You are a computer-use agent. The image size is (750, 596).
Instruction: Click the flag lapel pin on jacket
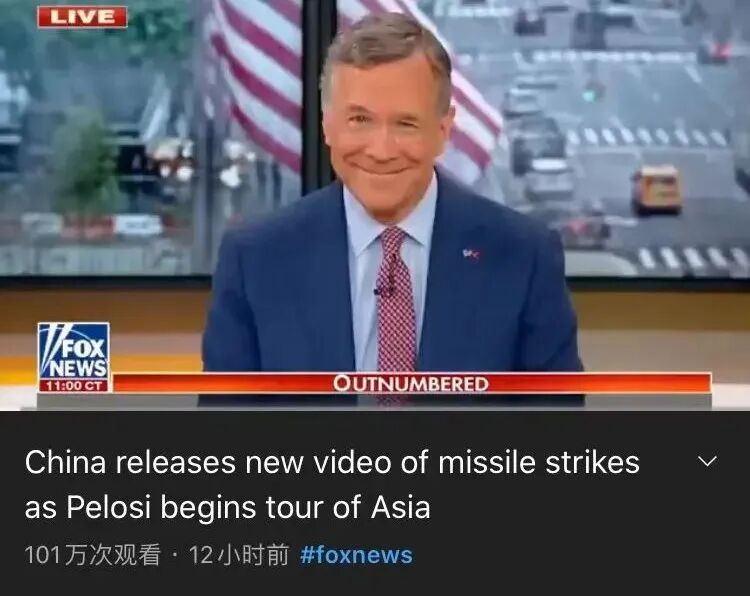[x=471, y=254]
